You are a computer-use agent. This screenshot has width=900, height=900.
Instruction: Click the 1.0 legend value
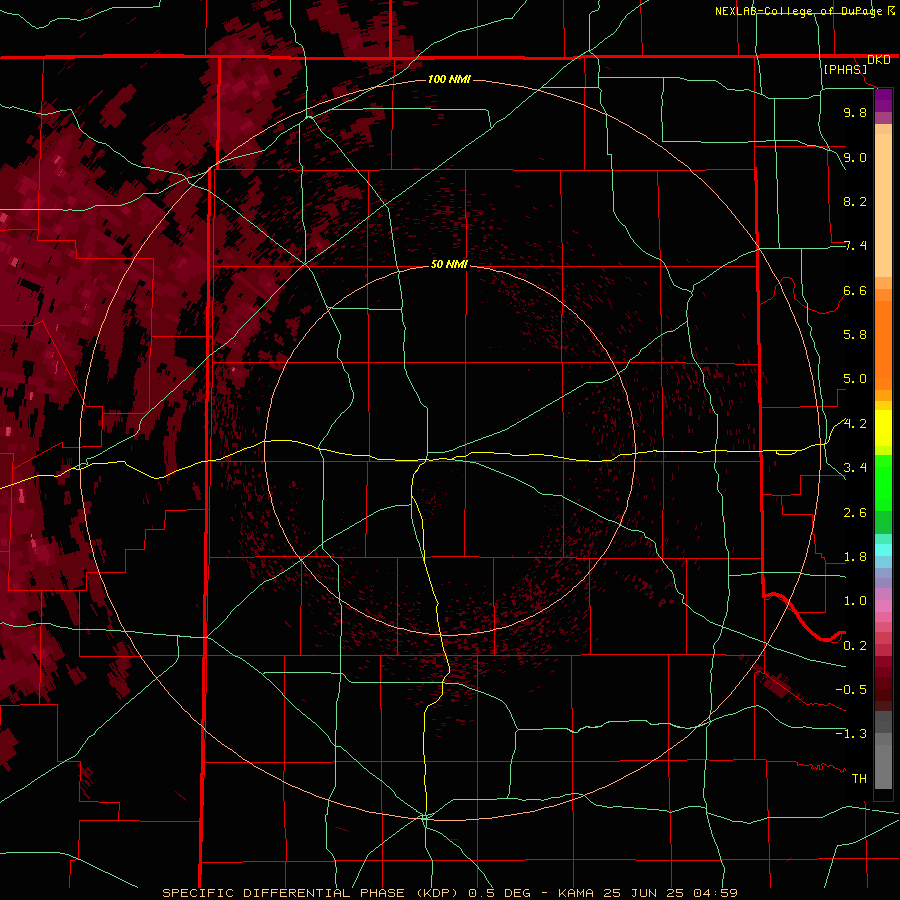[x=855, y=601]
